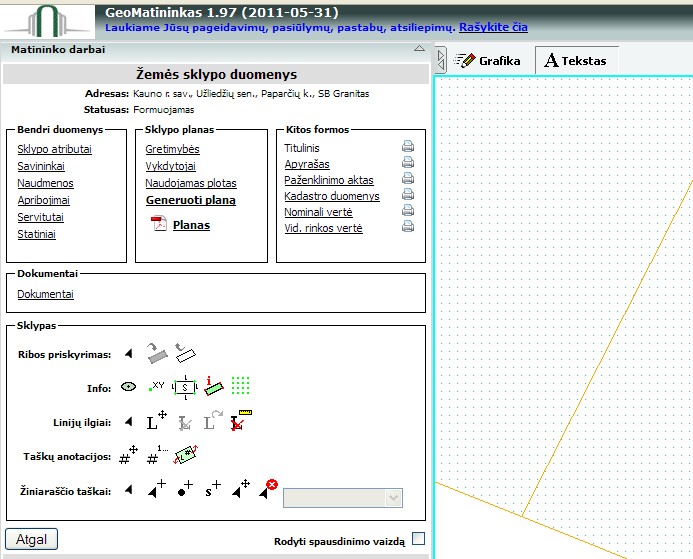The width and height of the screenshot is (693, 559).
Task: Select the green parcel annotation L# icon
Action: (x=186, y=455)
